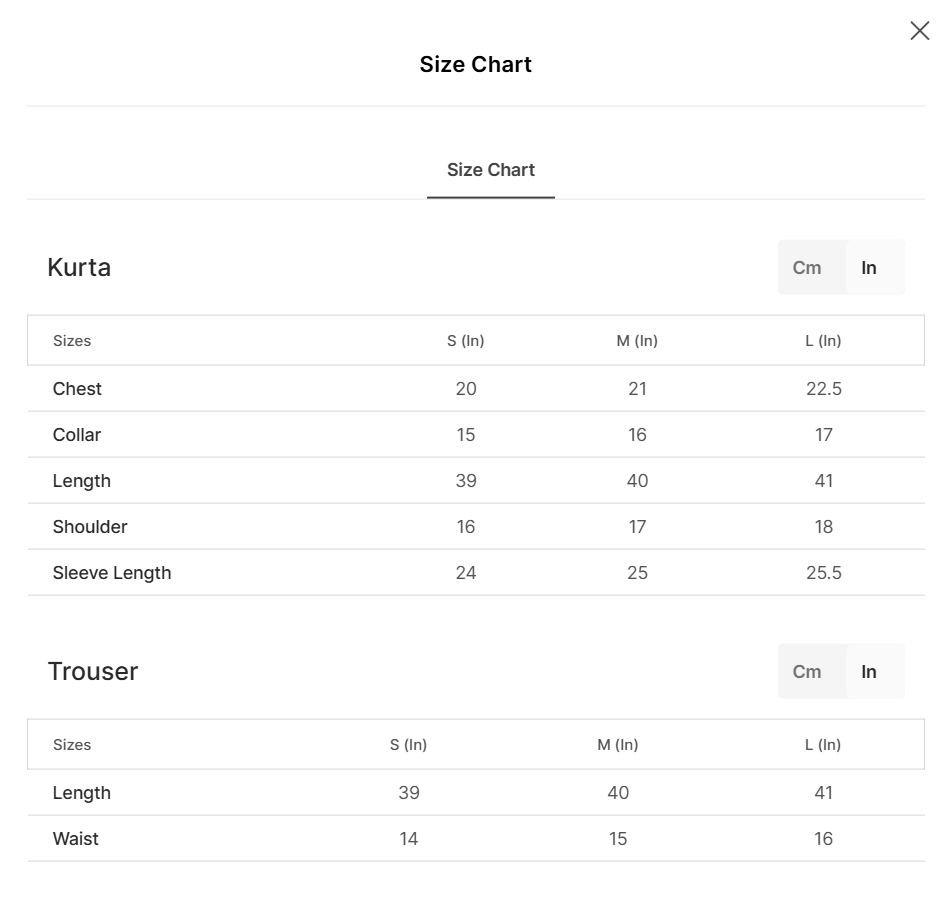The width and height of the screenshot is (940, 917).
Task: Switch Trouser measurements to Cm
Action: (807, 672)
